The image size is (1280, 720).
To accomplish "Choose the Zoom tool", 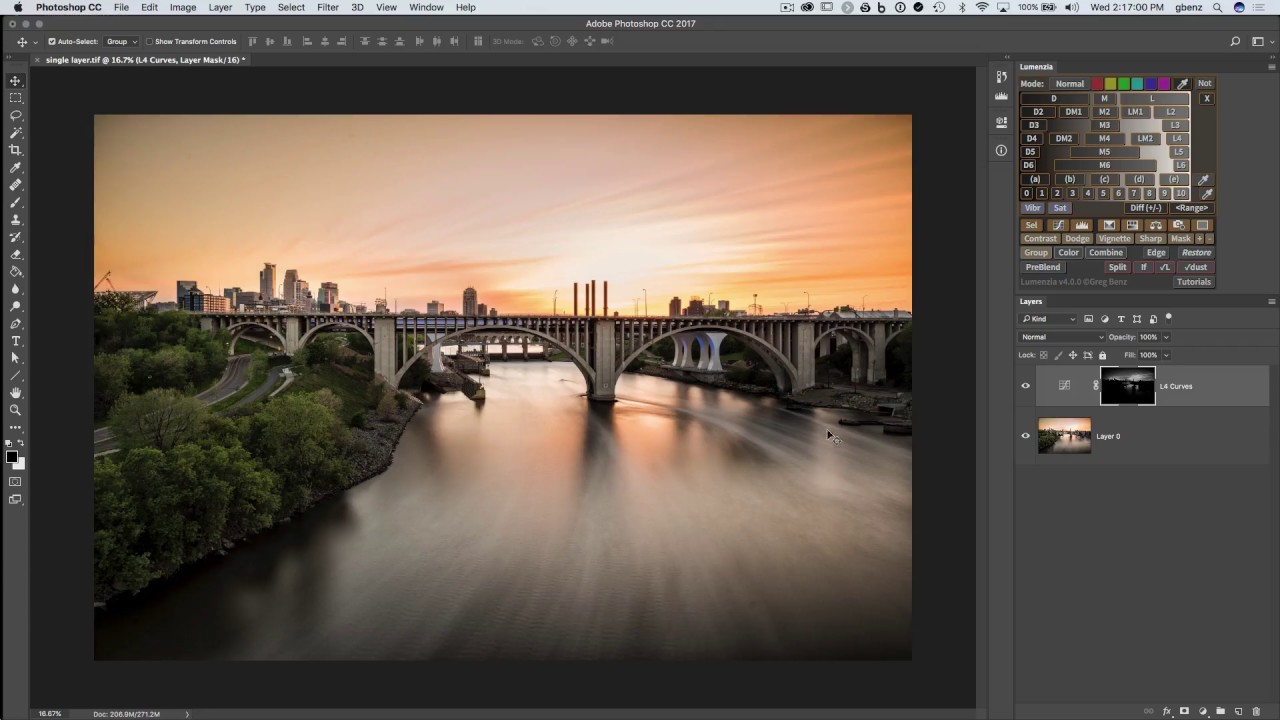I will (x=15, y=410).
